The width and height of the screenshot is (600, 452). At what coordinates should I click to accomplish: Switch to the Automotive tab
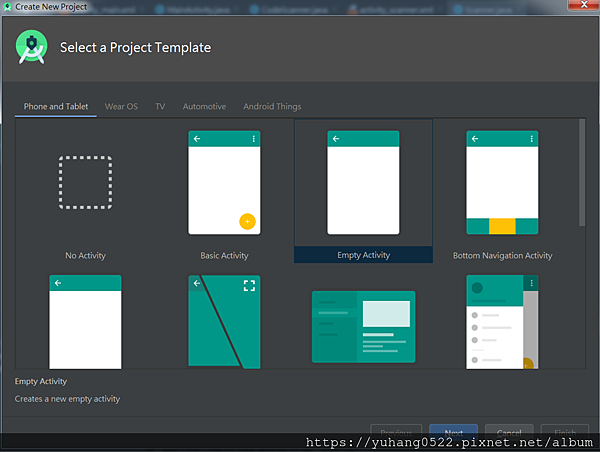pyautogui.click(x=204, y=106)
